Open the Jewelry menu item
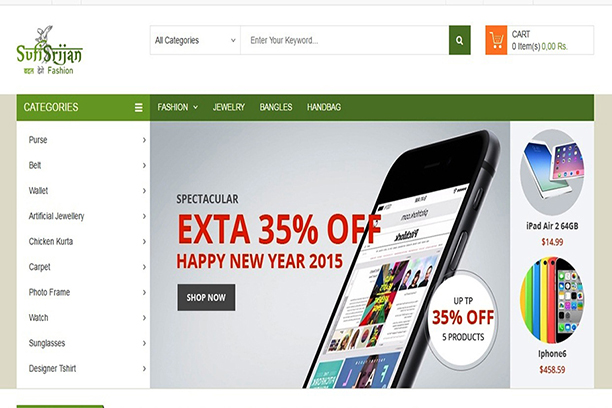This screenshot has width=612, height=408. [229, 107]
